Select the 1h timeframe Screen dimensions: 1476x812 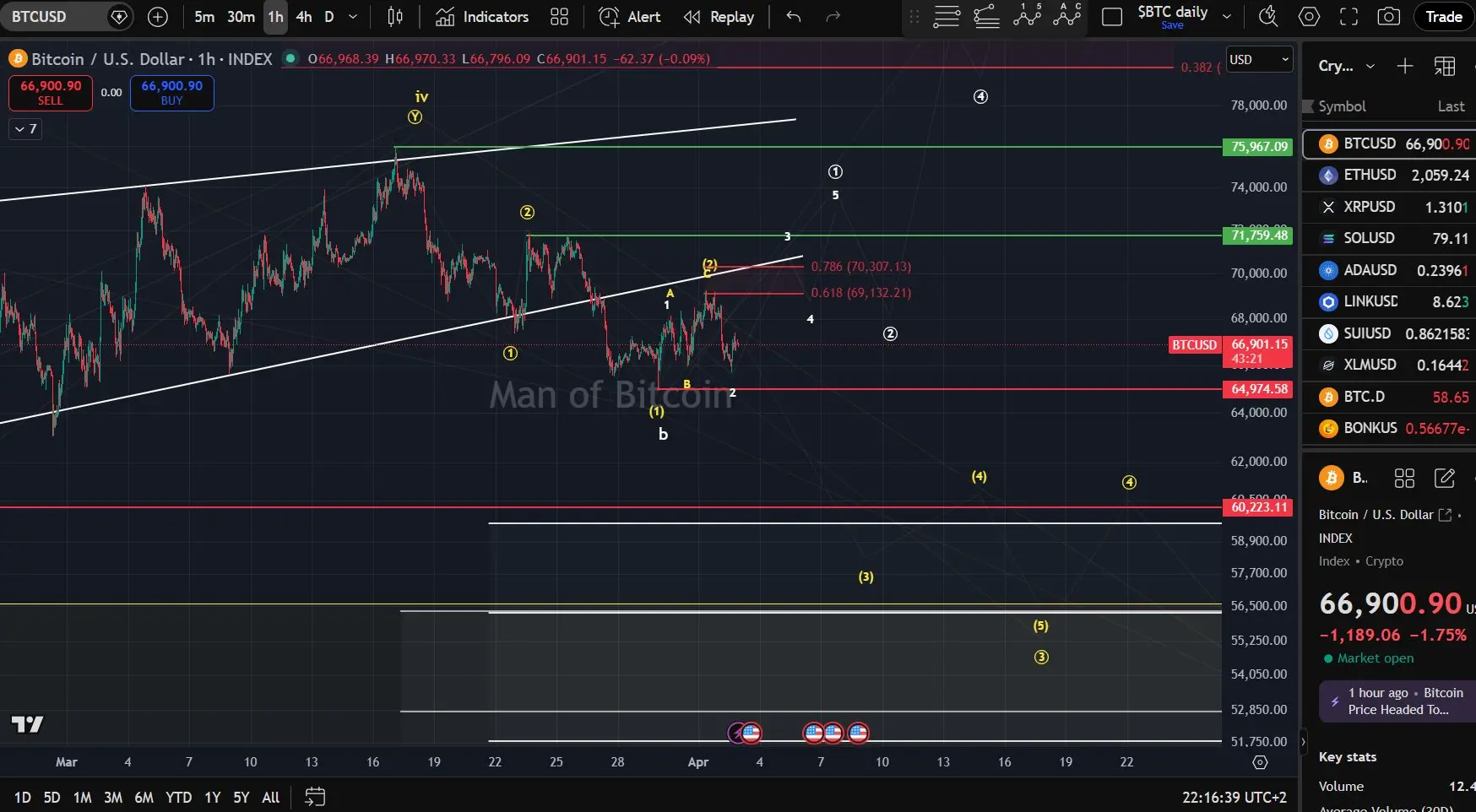[275, 17]
